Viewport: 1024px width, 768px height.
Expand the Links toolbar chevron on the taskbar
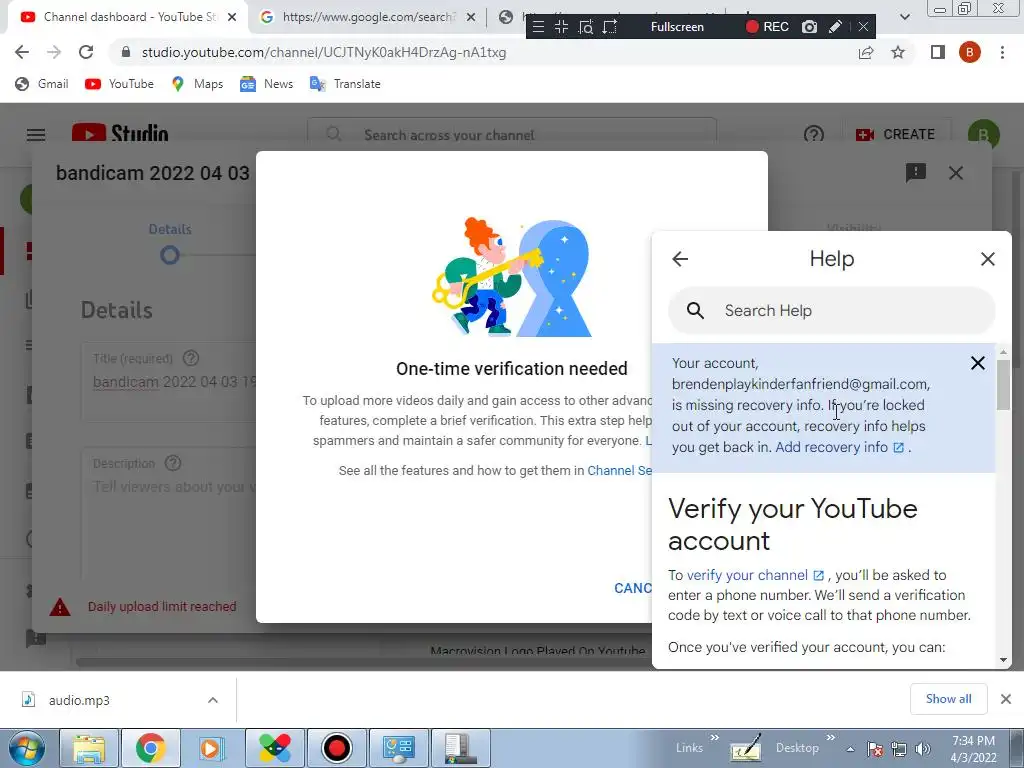[x=714, y=738]
